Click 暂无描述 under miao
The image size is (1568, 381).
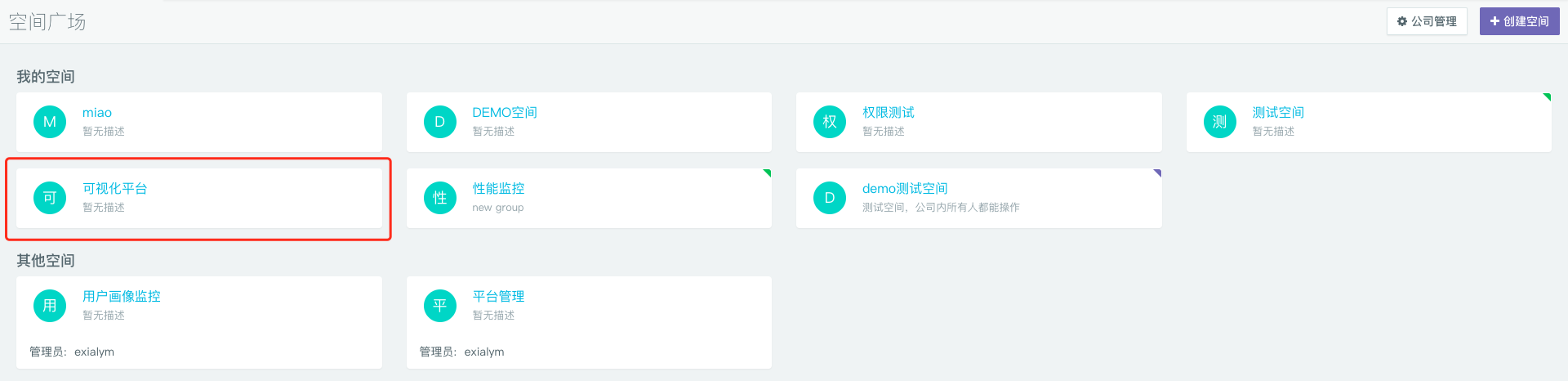pyautogui.click(x=104, y=132)
